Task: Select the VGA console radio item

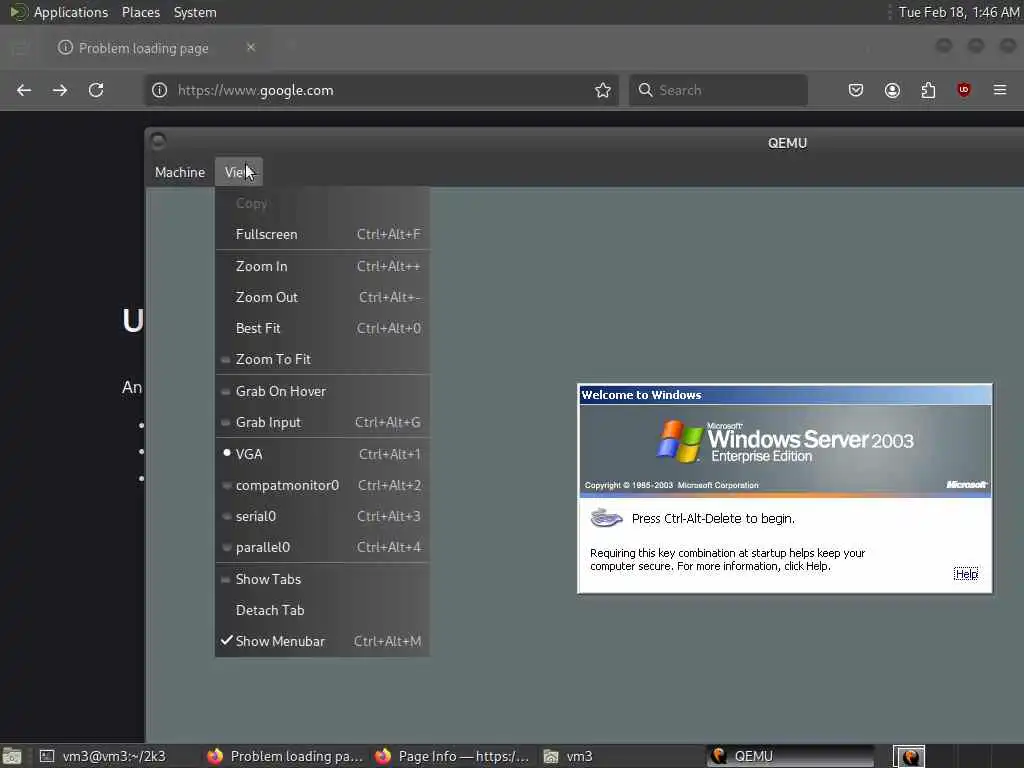Action: [x=322, y=454]
